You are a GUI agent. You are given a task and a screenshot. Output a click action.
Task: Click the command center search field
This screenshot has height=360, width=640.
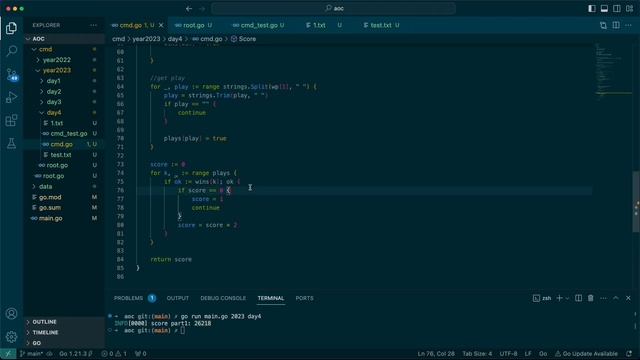pos(333,8)
